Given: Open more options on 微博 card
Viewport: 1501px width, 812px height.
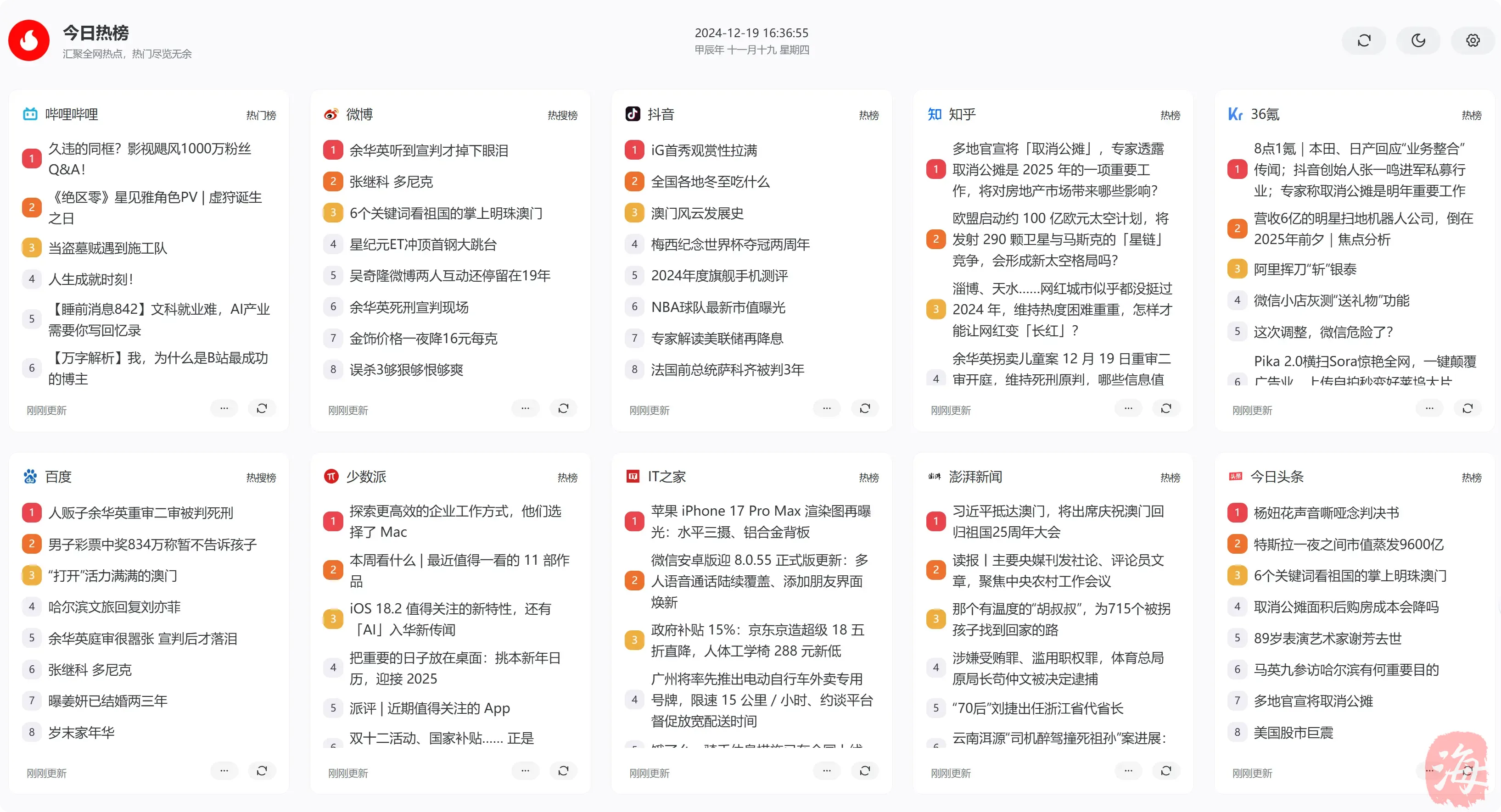Looking at the screenshot, I should click(525, 408).
